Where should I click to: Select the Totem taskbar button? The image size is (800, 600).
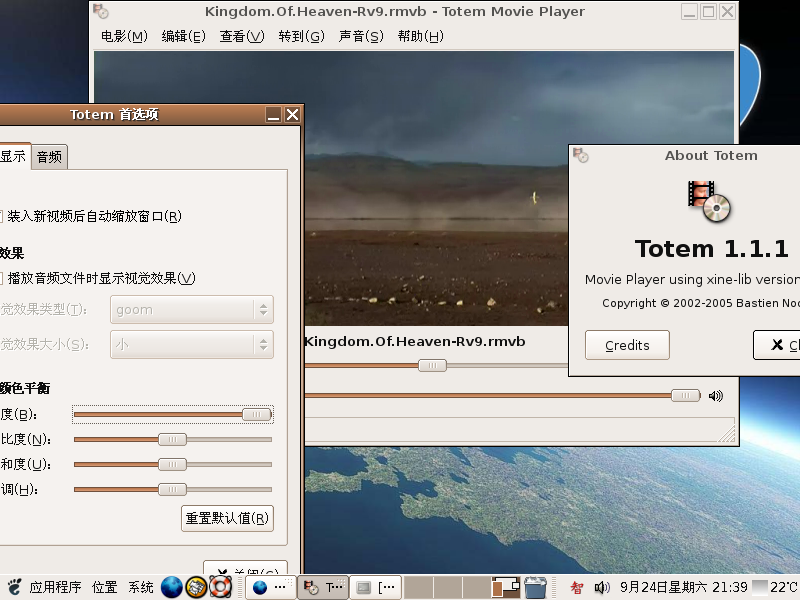click(x=323, y=588)
